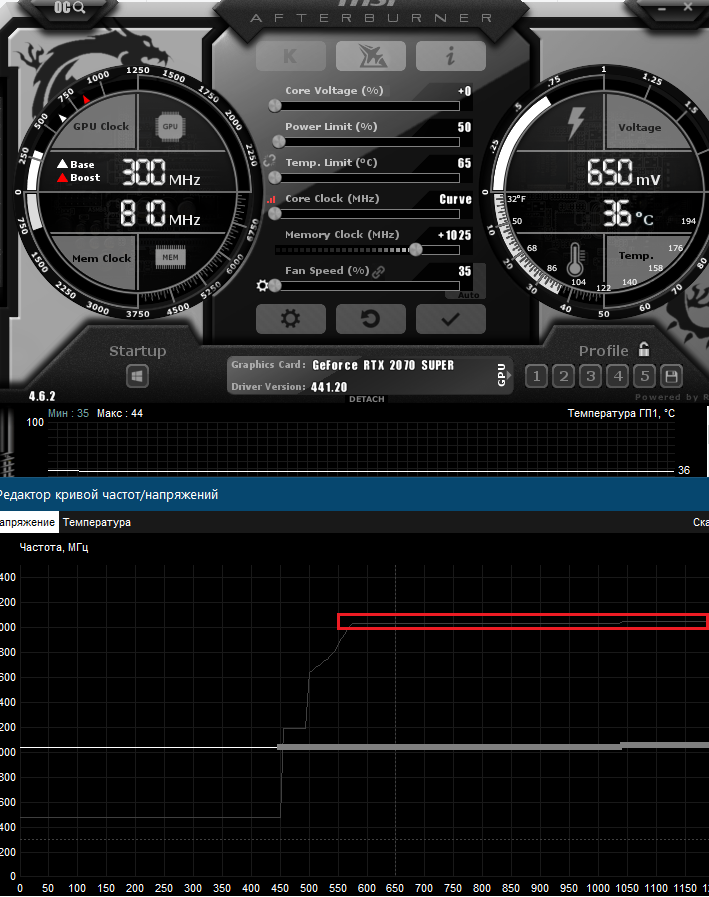
Task: Expand the GPU selector arrow
Action: pos(509,375)
